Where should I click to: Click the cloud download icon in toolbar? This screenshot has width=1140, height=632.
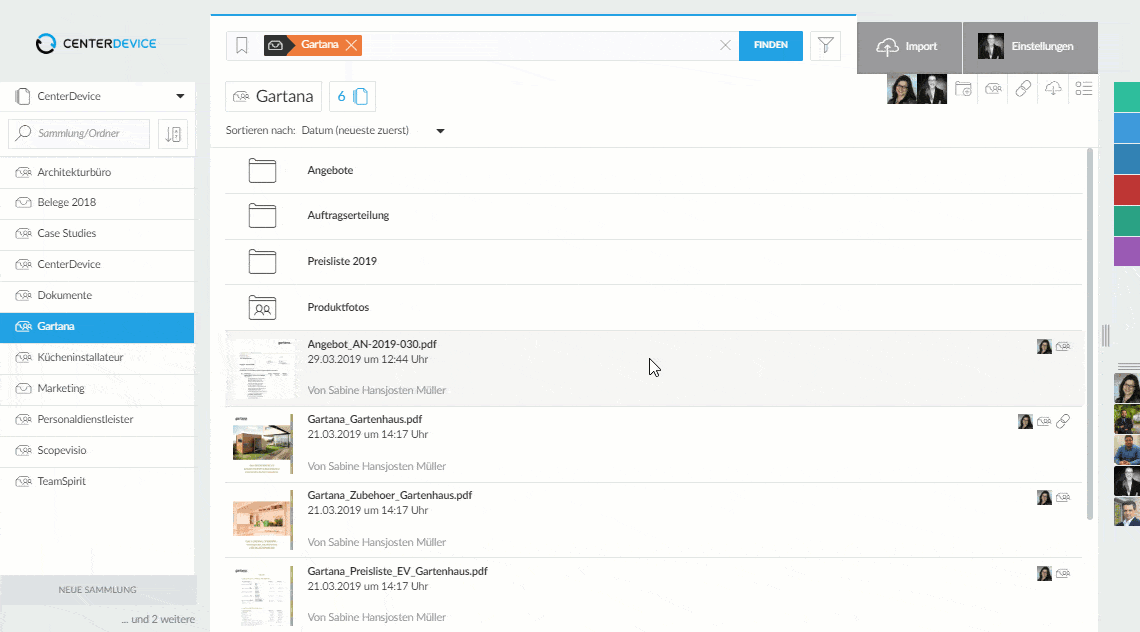pos(1053,89)
